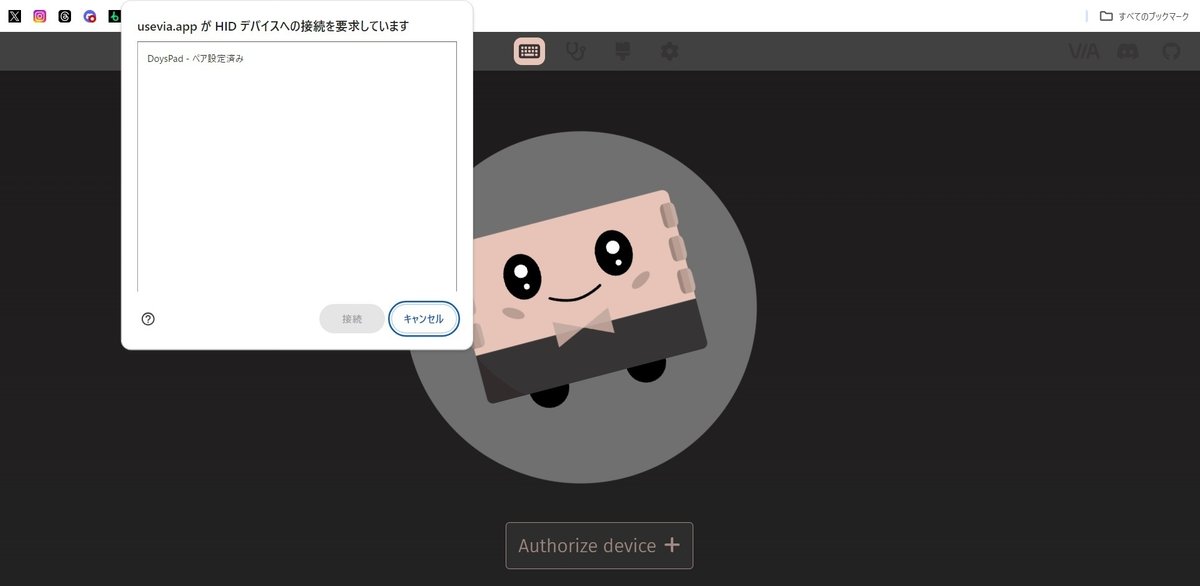Image resolution: width=1200 pixels, height=586 pixels.
Task: Click the Authorize device button
Action: pos(599,546)
